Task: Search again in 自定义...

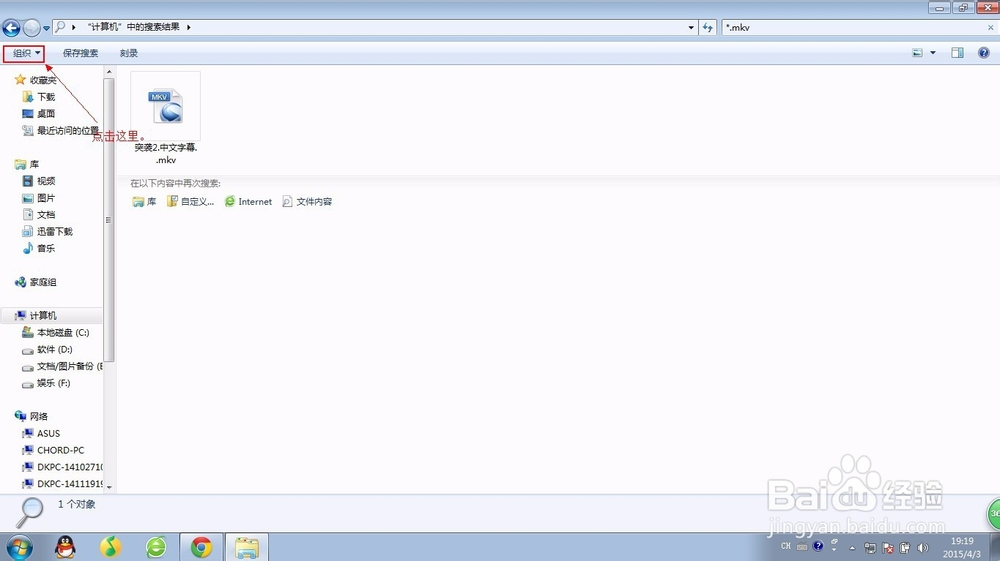Action: click(190, 201)
